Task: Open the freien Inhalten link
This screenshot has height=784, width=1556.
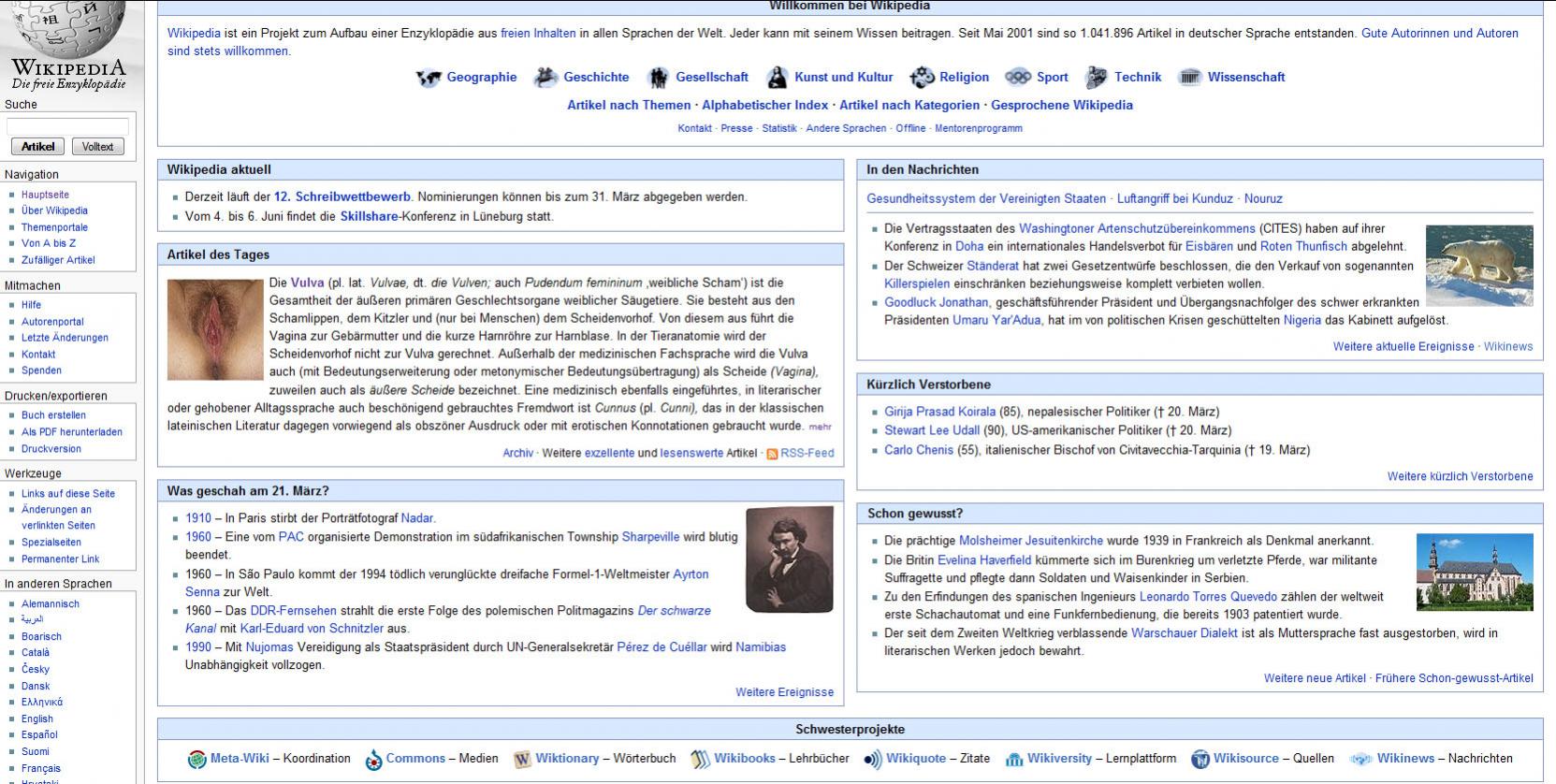Action: coord(538,34)
